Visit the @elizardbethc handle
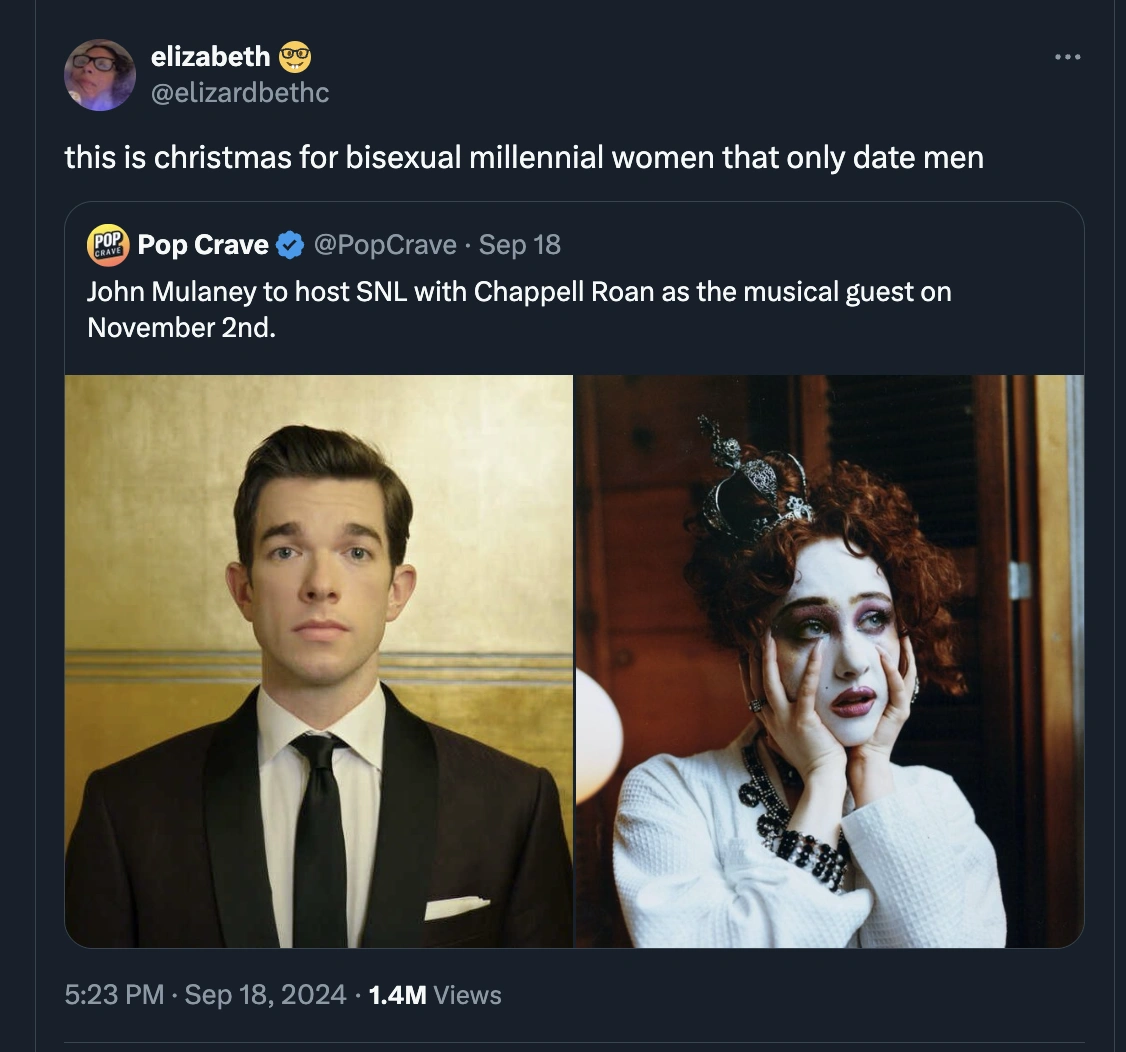Screen dimensions: 1126x1052 tap(239, 93)
